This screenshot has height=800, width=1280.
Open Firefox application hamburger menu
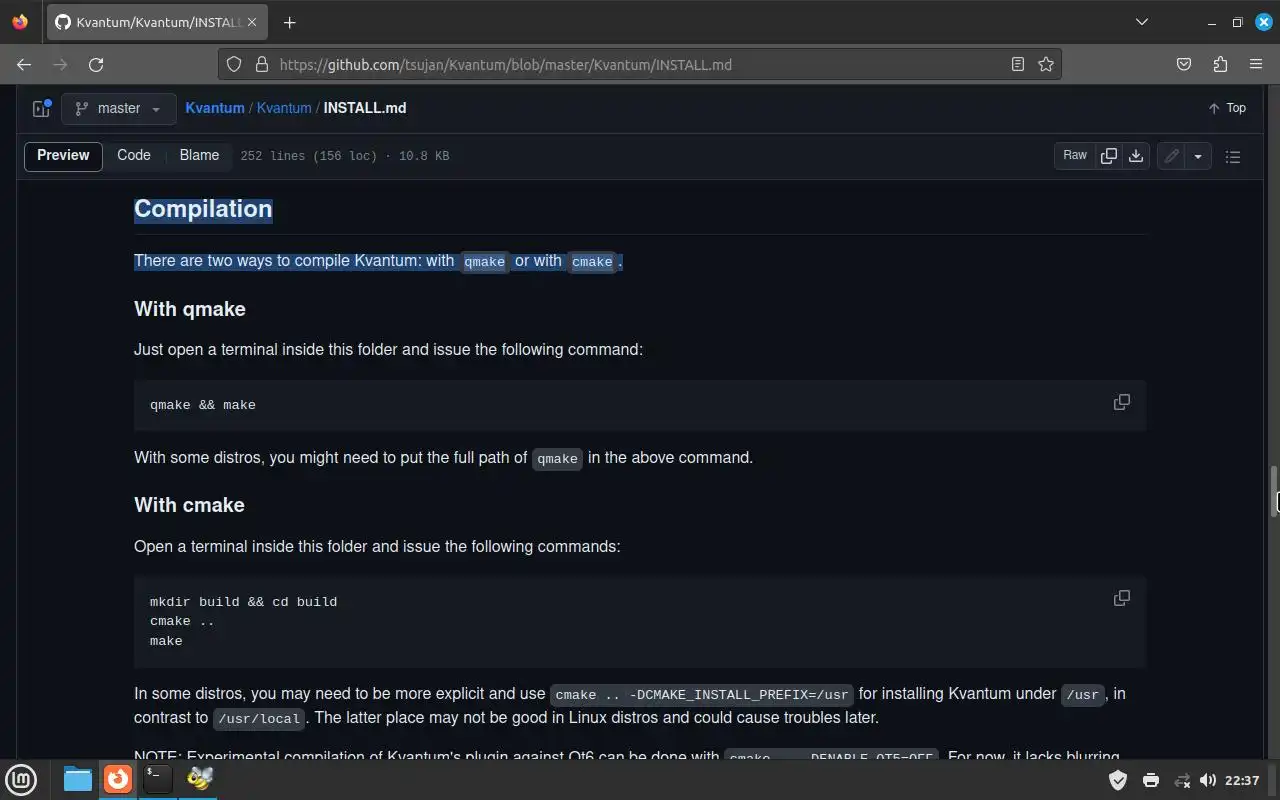1256,64
